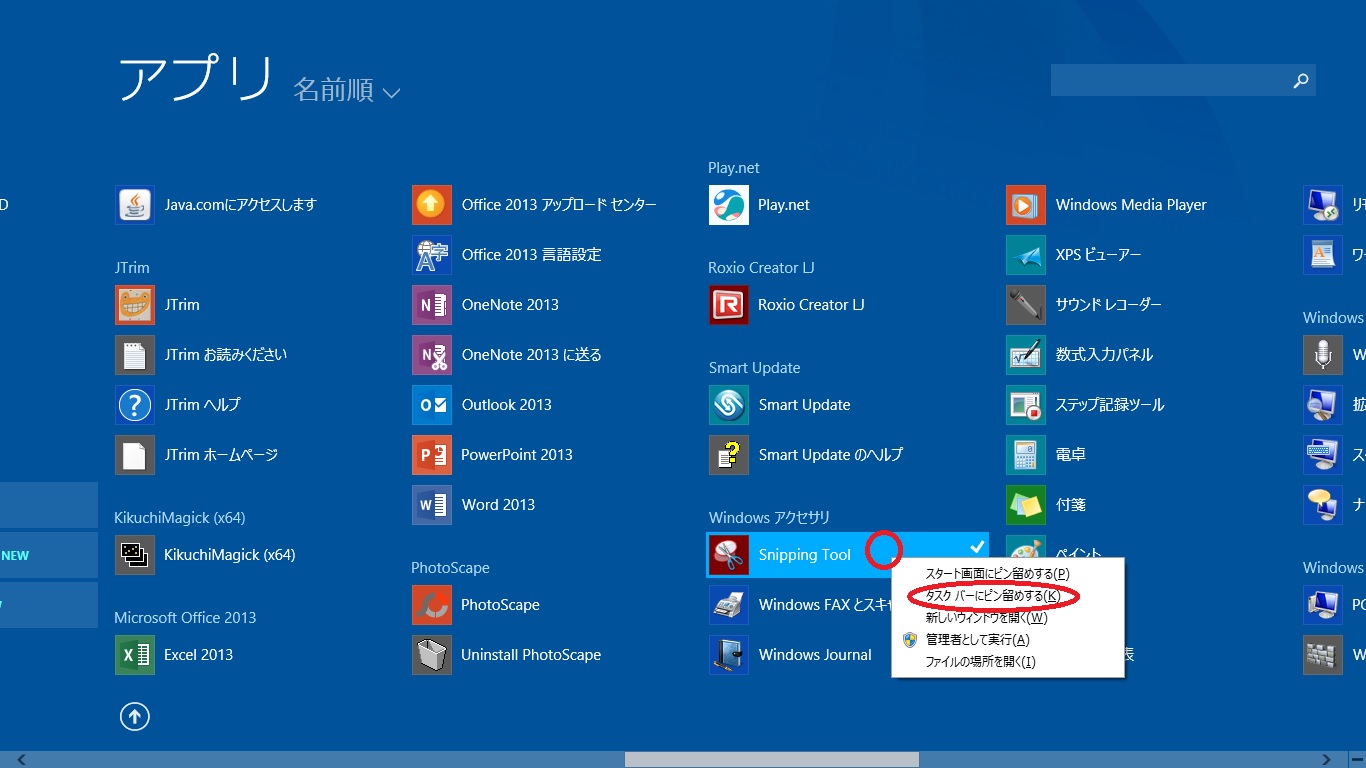Launch the Windows Journal icon

point(729,655)
